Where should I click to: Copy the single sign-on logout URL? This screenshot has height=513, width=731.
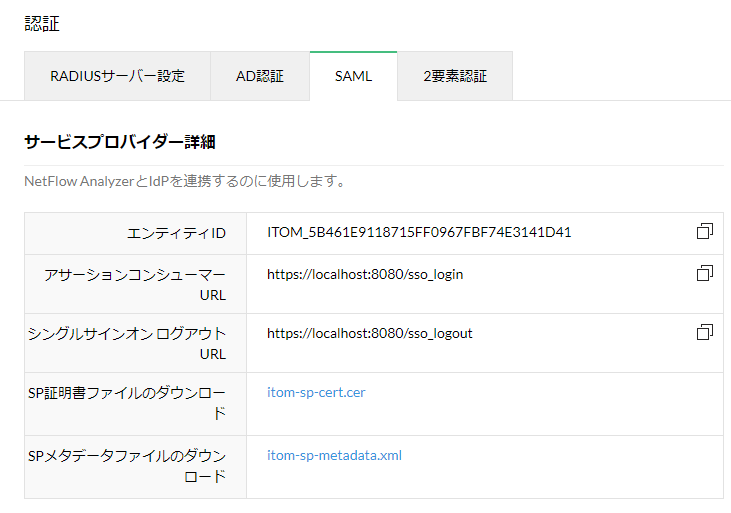point(705,332)
